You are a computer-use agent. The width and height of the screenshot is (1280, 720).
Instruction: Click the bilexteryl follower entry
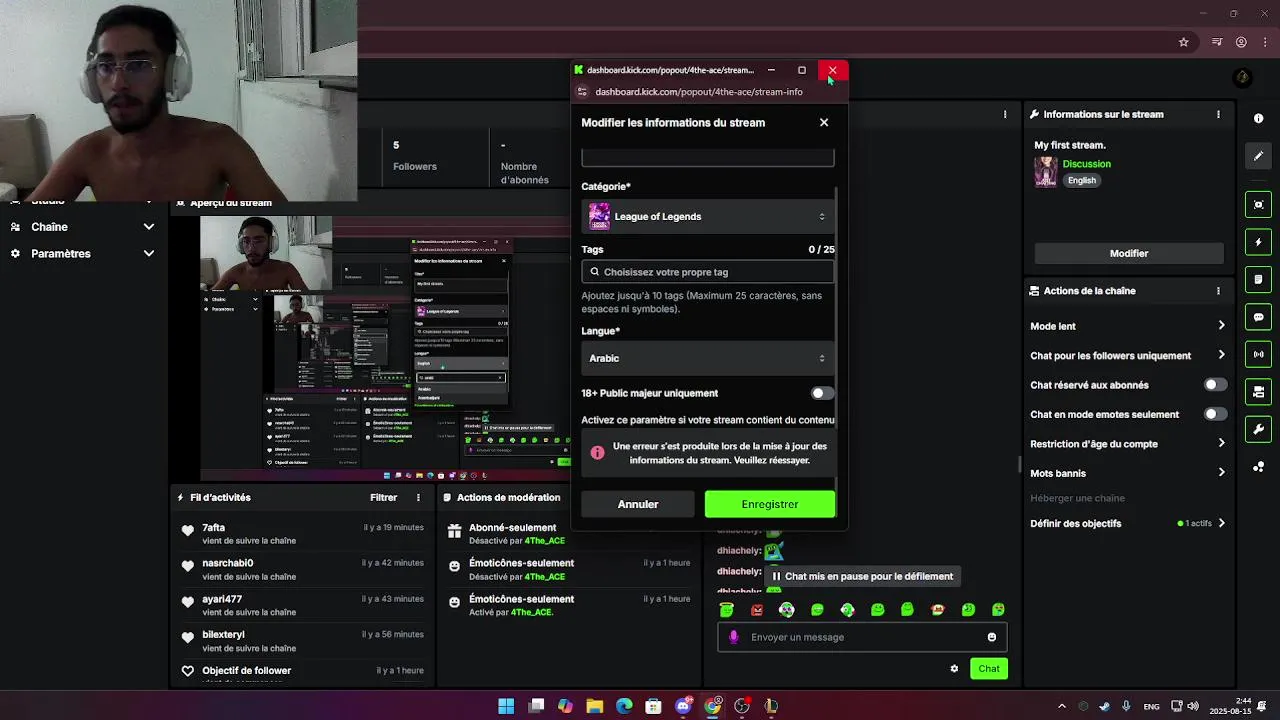[302, 641]
